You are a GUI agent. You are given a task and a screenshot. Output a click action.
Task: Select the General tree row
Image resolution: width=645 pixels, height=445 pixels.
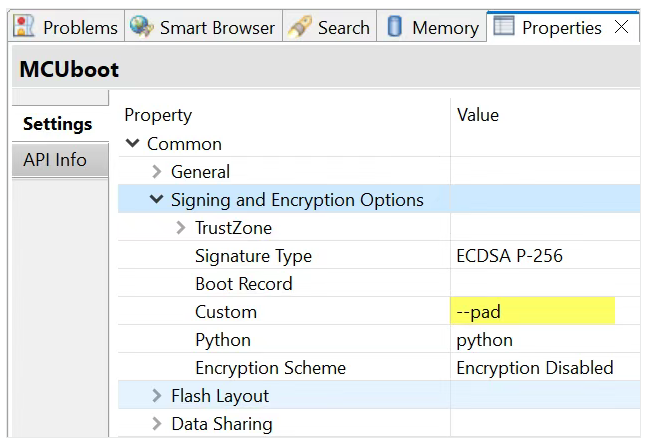379,172
